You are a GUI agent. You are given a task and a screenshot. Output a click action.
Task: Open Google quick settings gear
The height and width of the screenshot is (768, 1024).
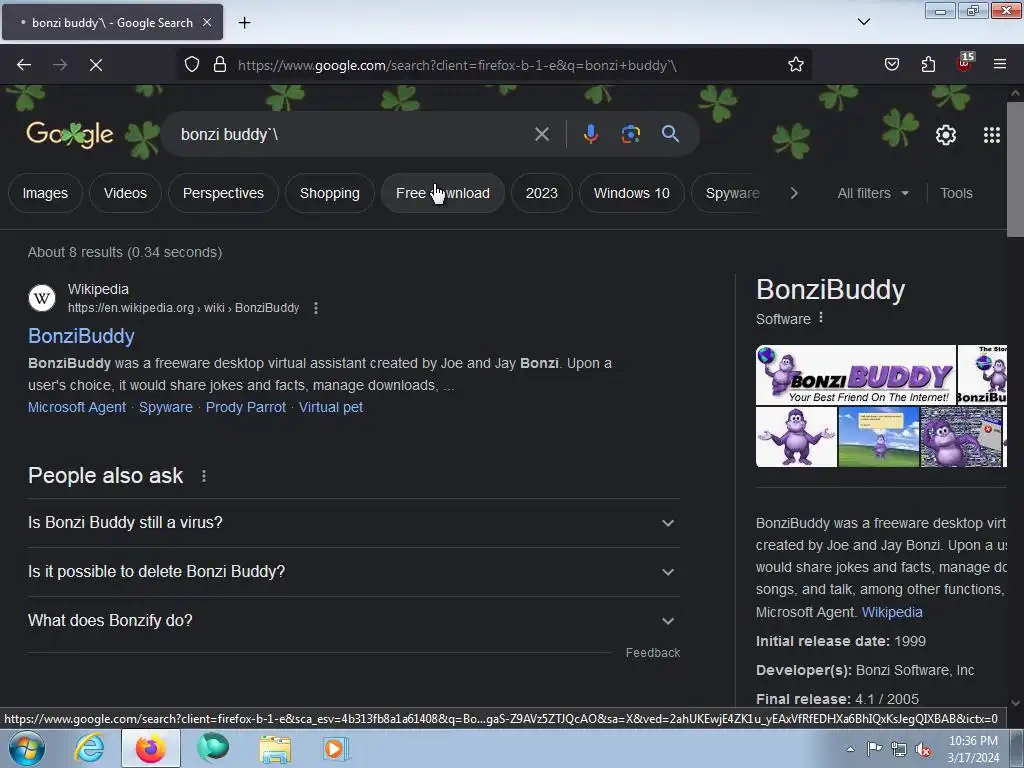(x=946, y=135)
